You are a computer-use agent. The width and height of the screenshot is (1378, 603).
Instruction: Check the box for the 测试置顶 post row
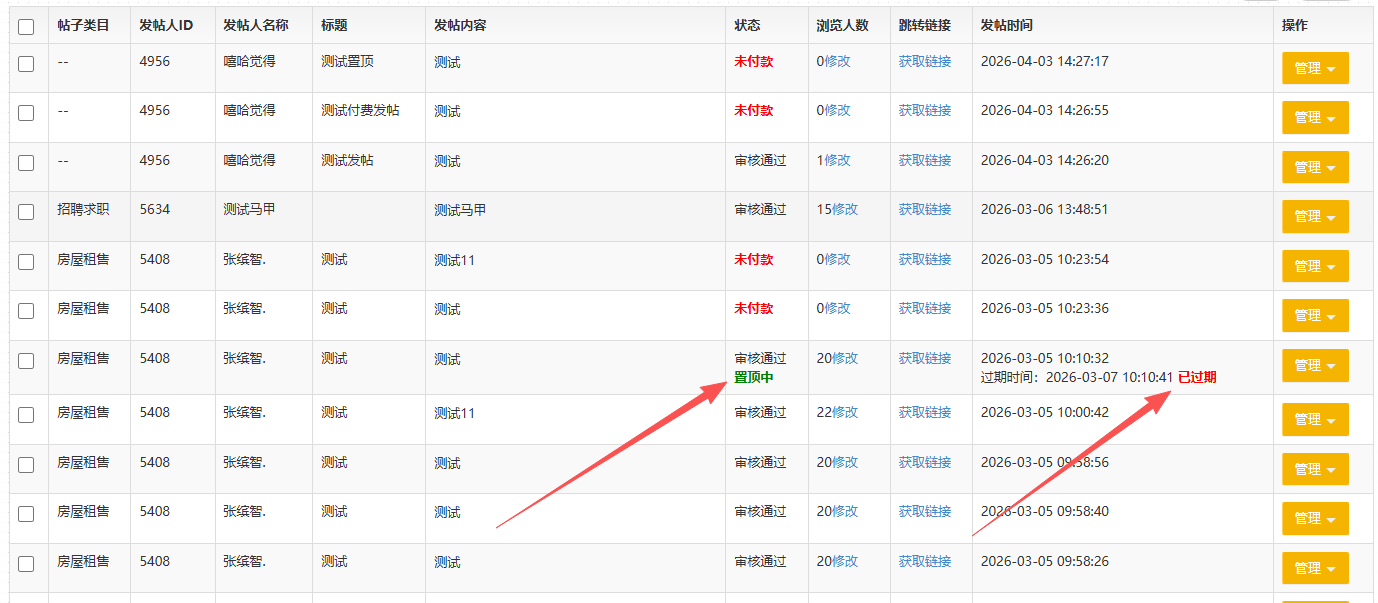(26, 64)
